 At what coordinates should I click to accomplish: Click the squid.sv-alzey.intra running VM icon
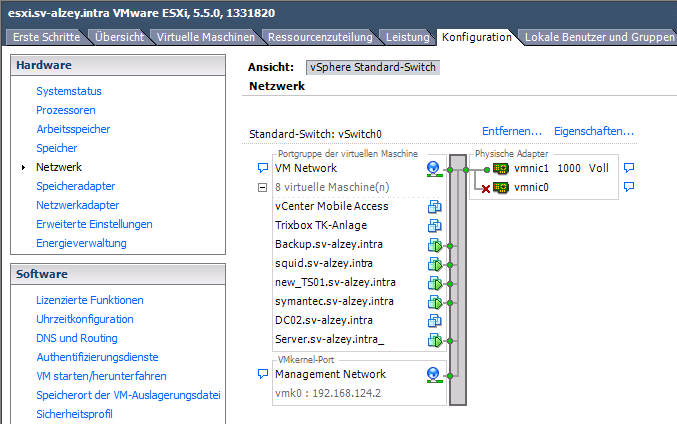[434, 264]
